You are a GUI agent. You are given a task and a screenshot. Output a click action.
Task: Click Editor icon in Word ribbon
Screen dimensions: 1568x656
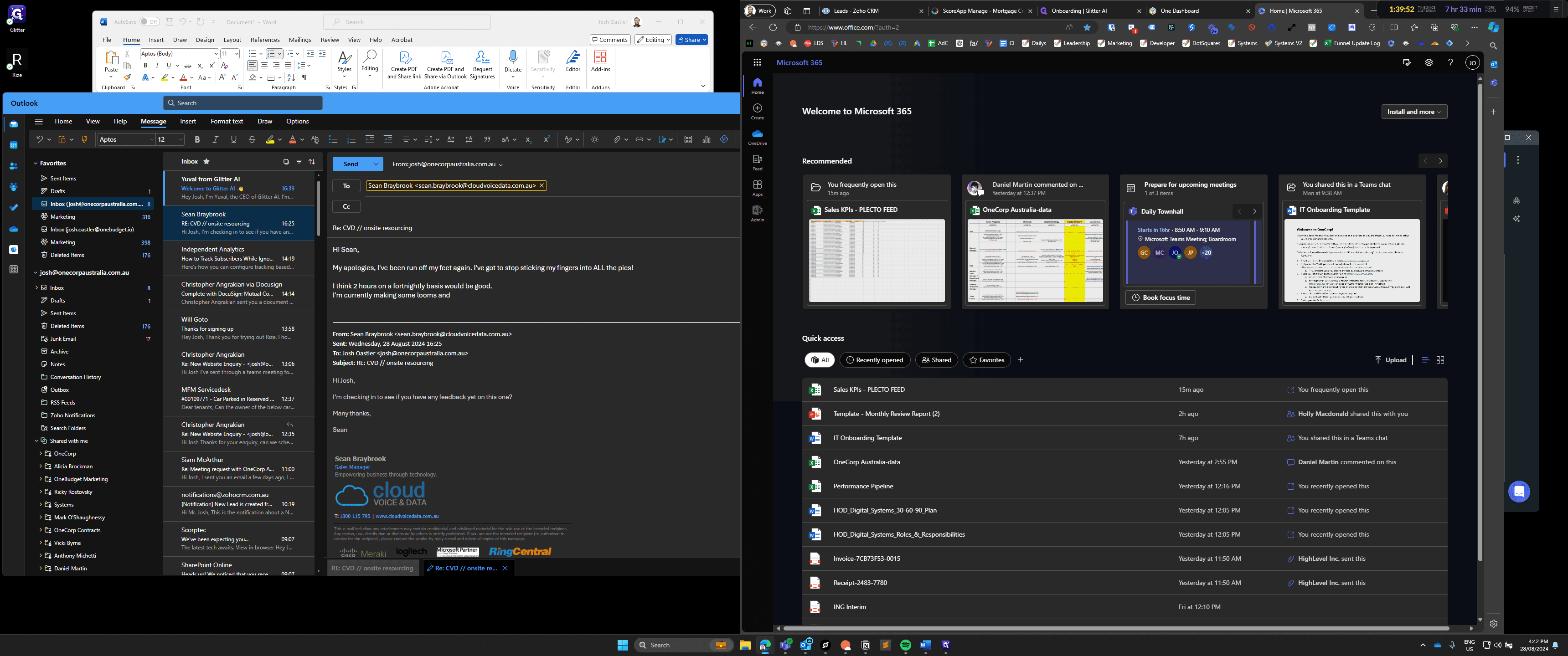[x=573, y=61]
